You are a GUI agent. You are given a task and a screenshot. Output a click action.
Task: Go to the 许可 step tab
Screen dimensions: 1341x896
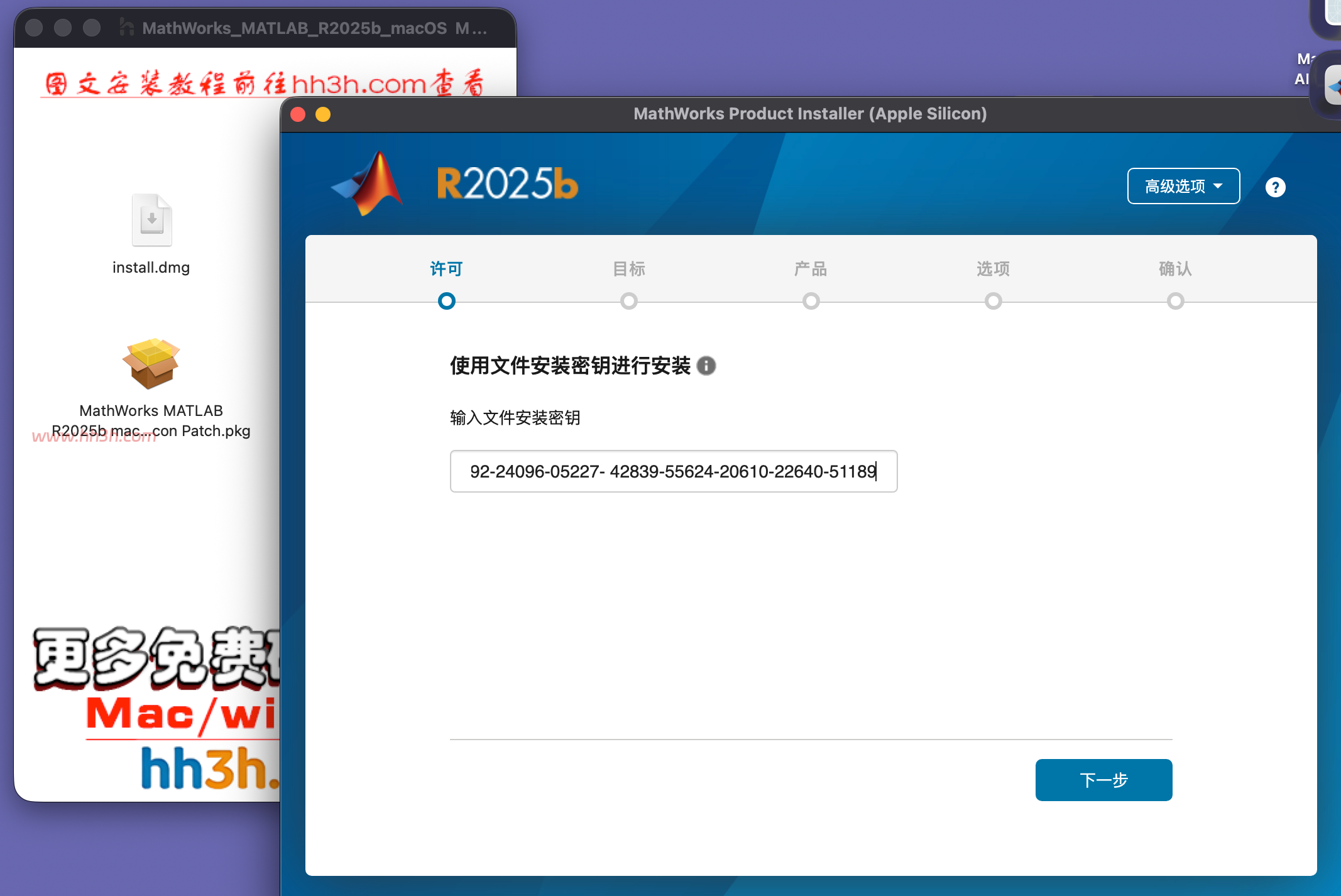pos(446,269)
